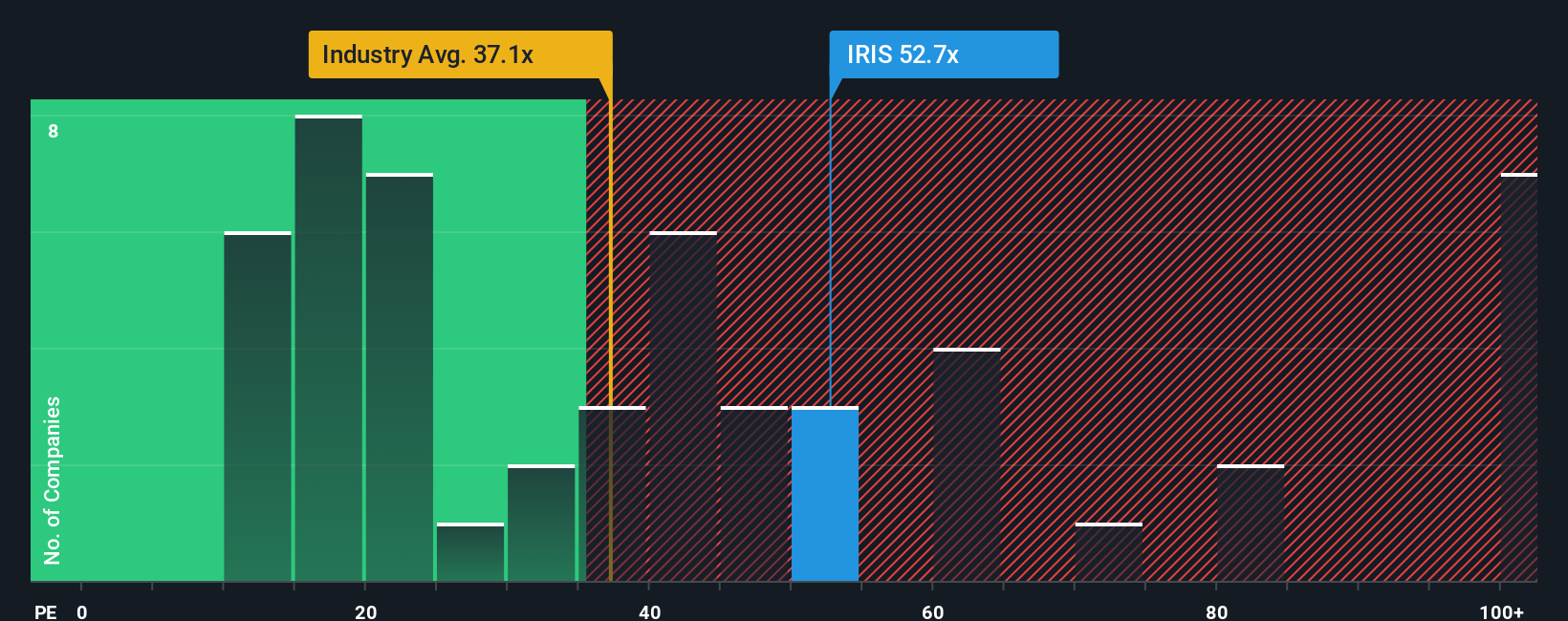The height and width of the screenshot is (621, 1568).
Task: Click the '60' x-axis tick label
Action: tap(933, 612)
